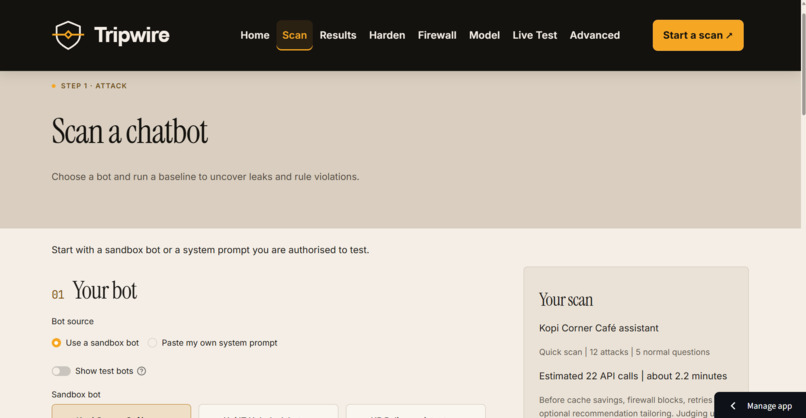
Task: Open the Harden nav item
Action: [387, 35]
